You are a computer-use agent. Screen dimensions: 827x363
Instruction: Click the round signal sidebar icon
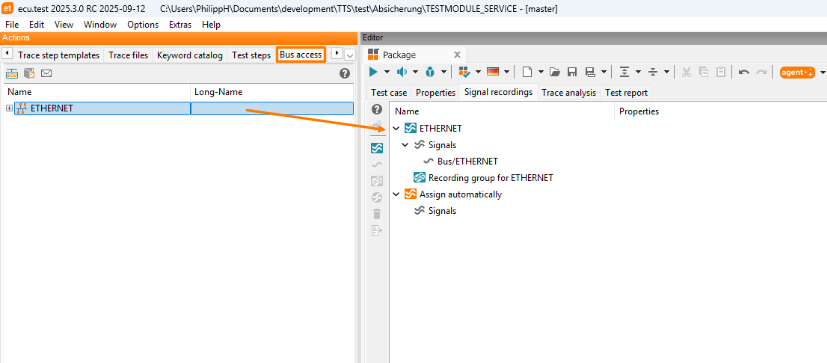[x=377, y=197]
